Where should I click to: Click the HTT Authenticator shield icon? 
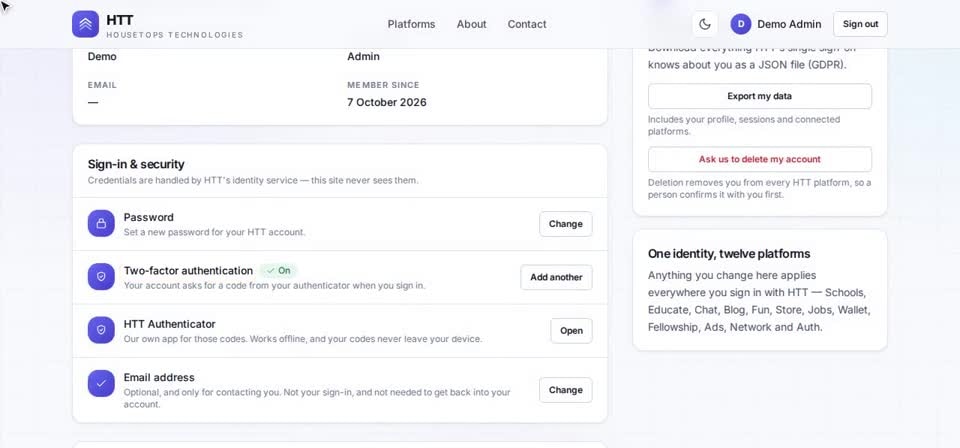tap(101, 330)
